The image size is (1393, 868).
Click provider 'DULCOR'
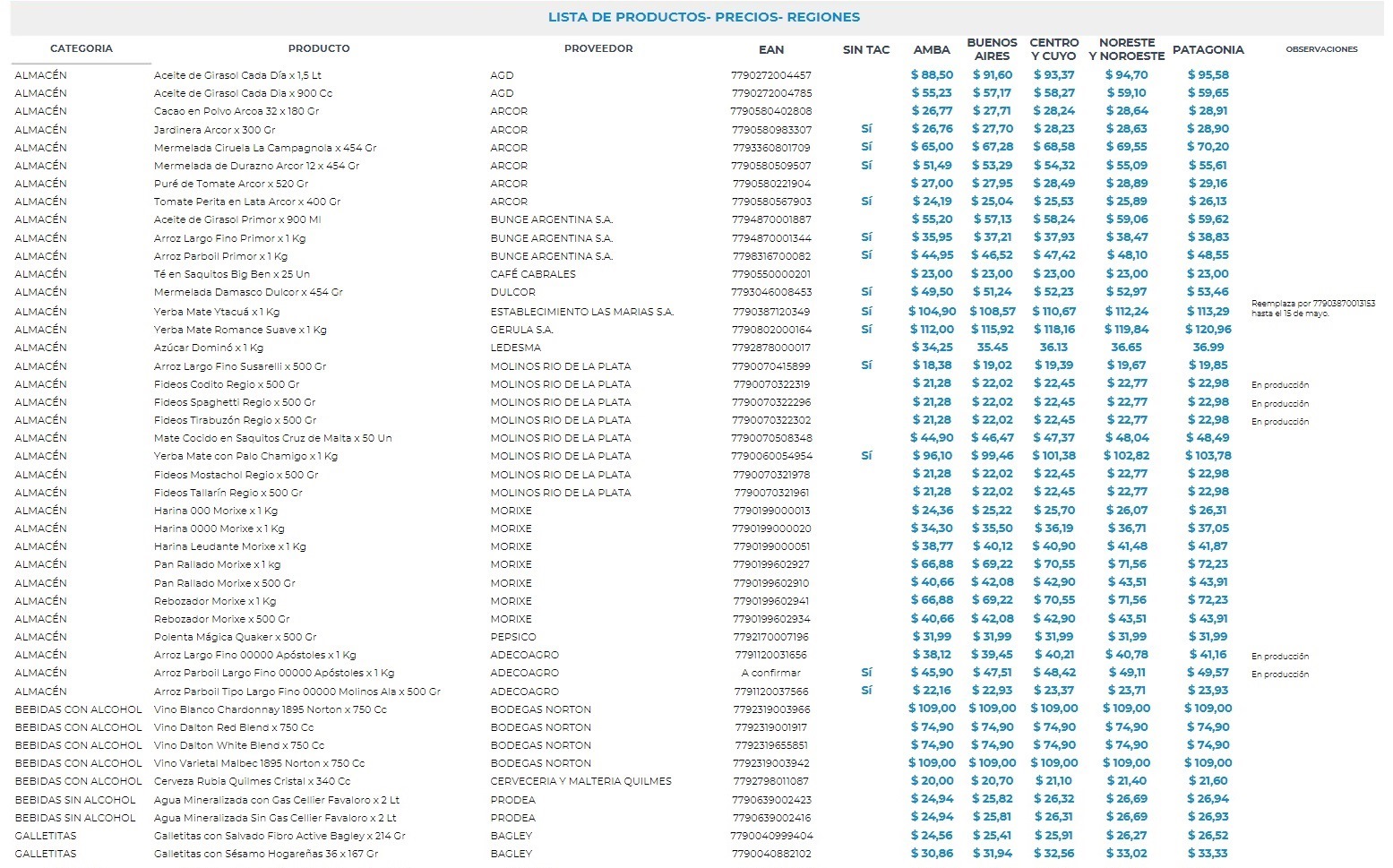click(512, 292)
